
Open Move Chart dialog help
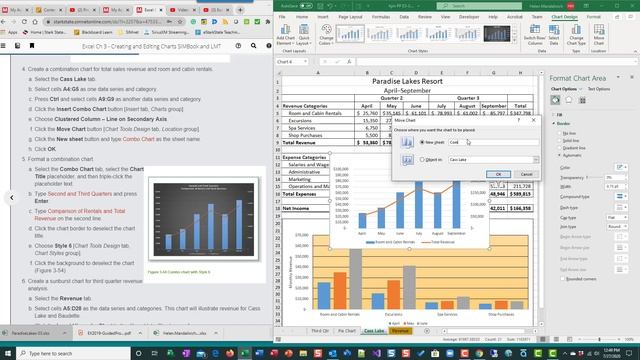pos(519,120)
